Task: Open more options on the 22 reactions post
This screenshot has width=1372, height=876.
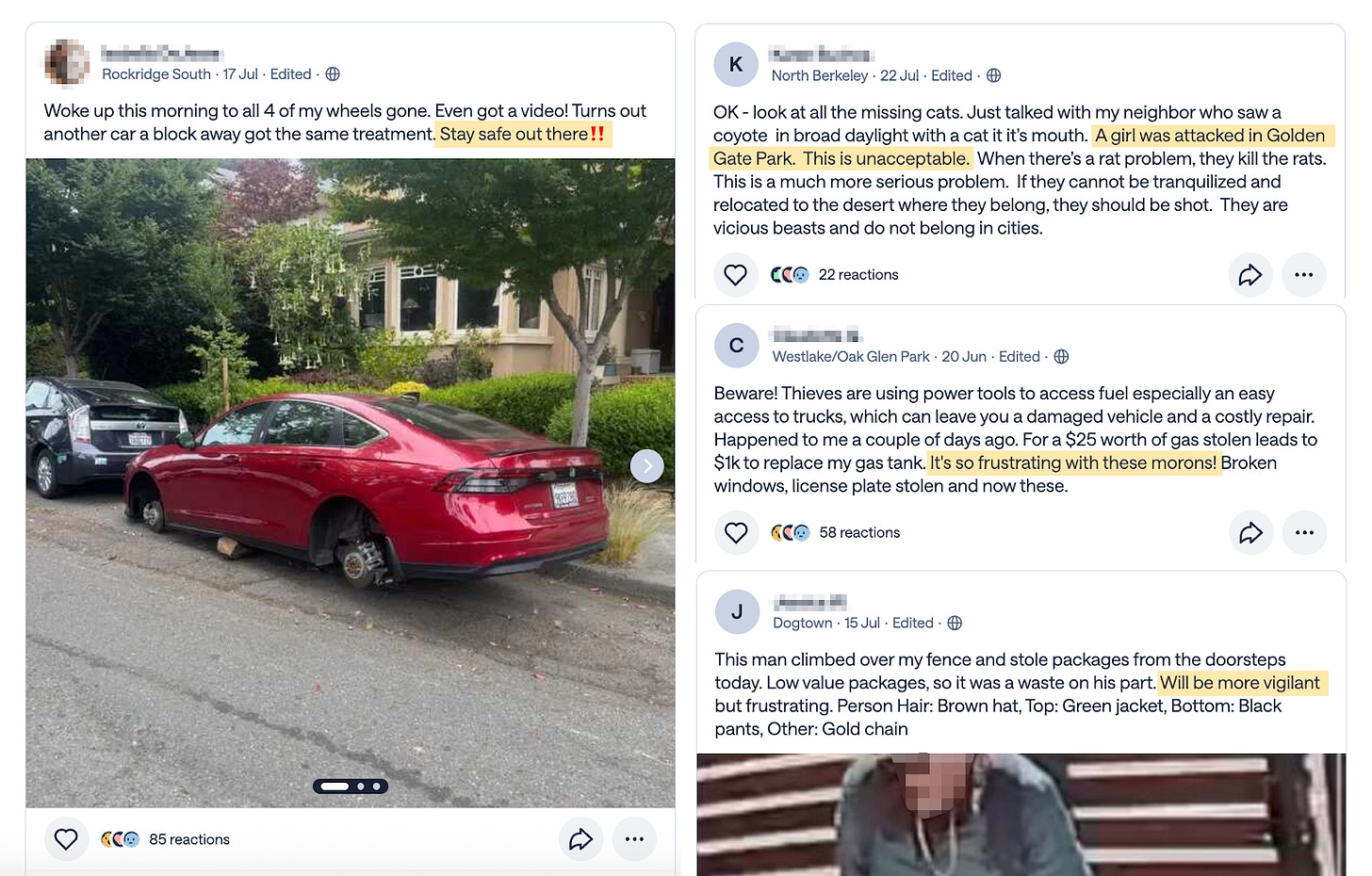Action: (1304, 275)
